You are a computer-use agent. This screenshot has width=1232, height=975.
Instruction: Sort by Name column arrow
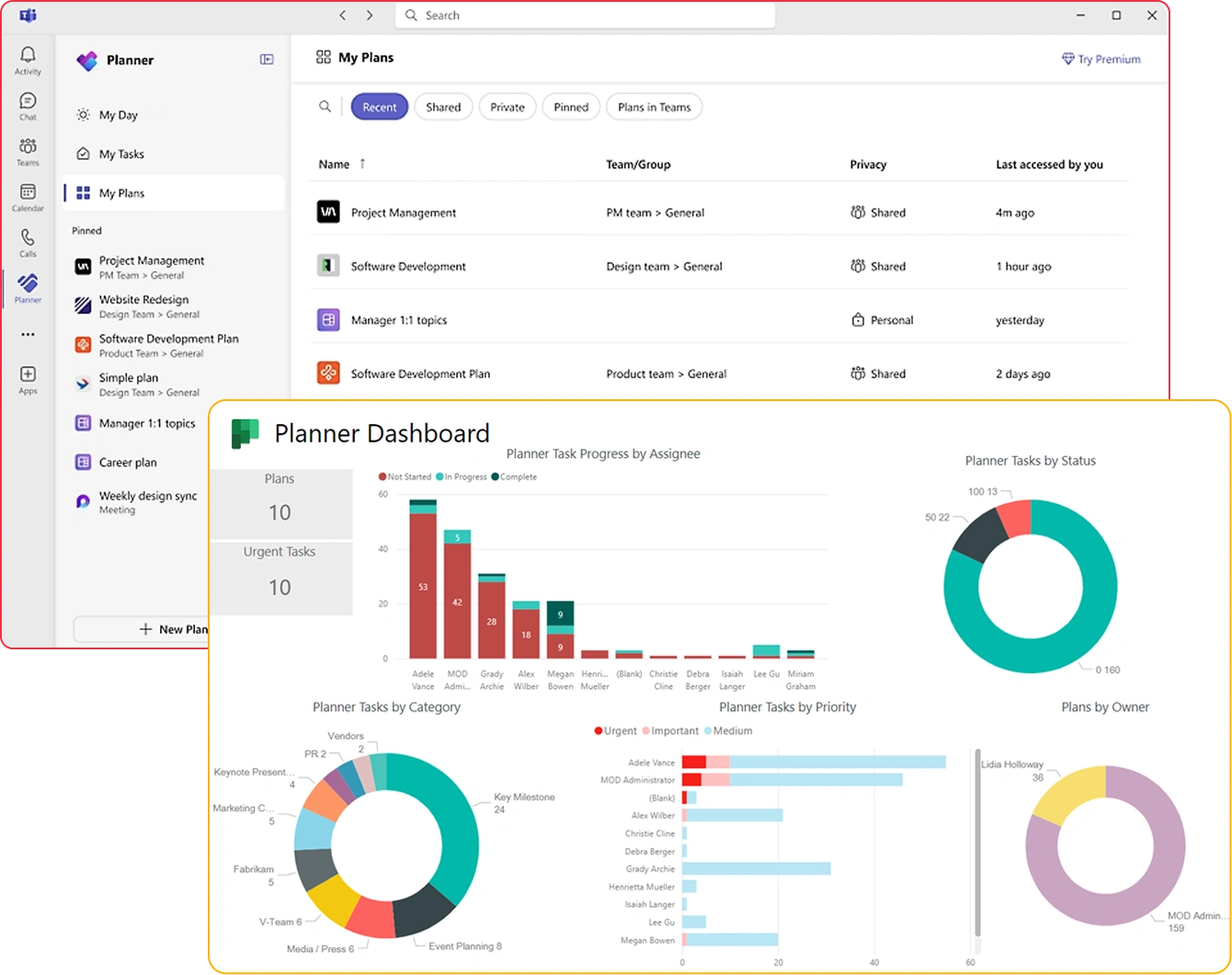tap(362, 164)
